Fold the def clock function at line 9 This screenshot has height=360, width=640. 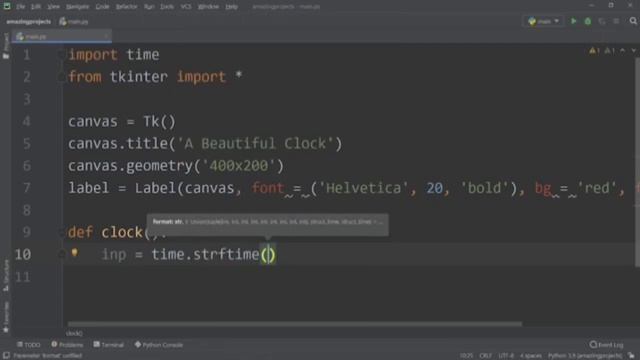click(62, 233)
